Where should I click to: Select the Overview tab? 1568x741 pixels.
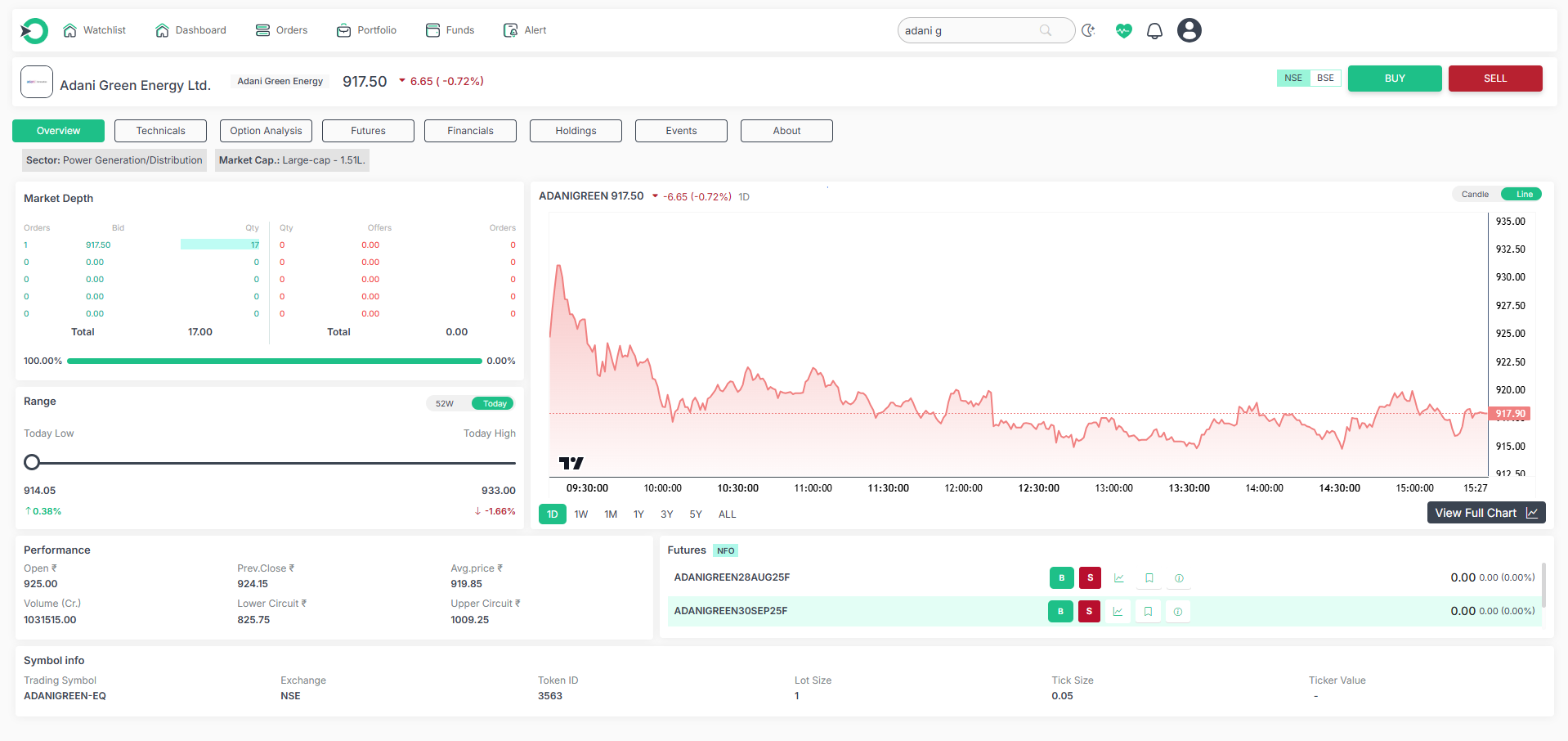click(58, 131)
